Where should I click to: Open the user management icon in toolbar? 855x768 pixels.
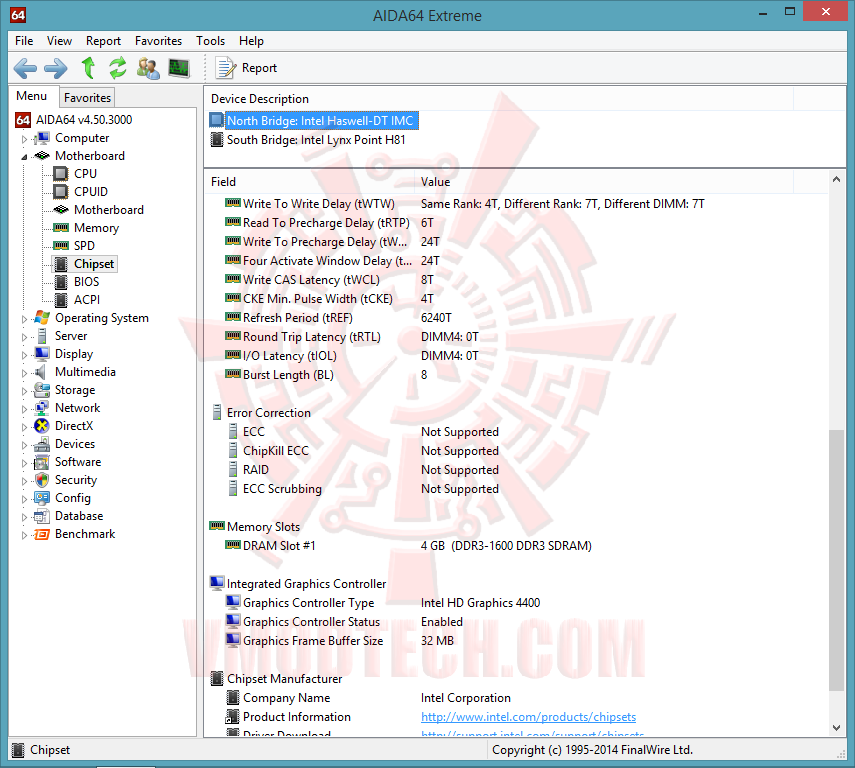[148, 68]
